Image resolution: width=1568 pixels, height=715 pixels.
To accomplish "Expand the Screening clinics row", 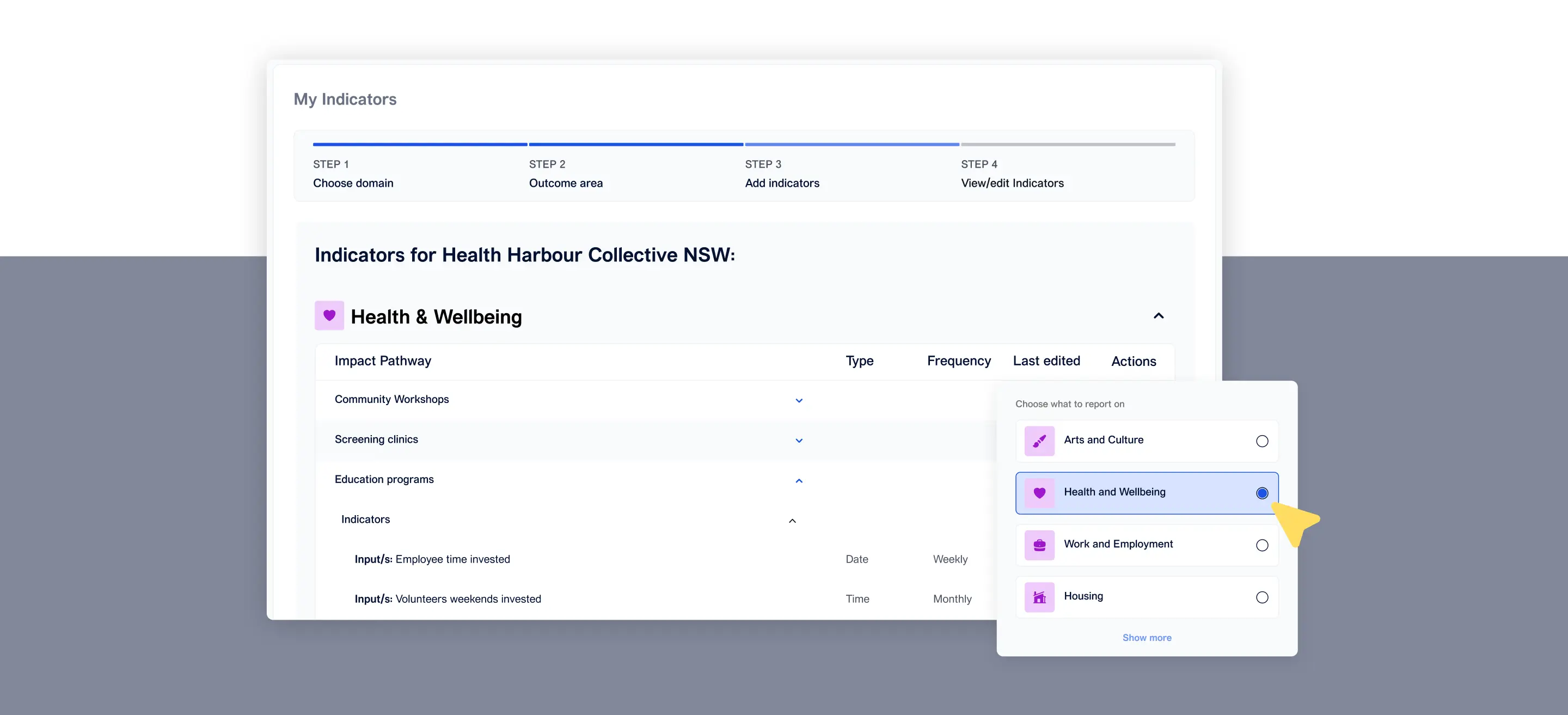I will tap(799, 441).
